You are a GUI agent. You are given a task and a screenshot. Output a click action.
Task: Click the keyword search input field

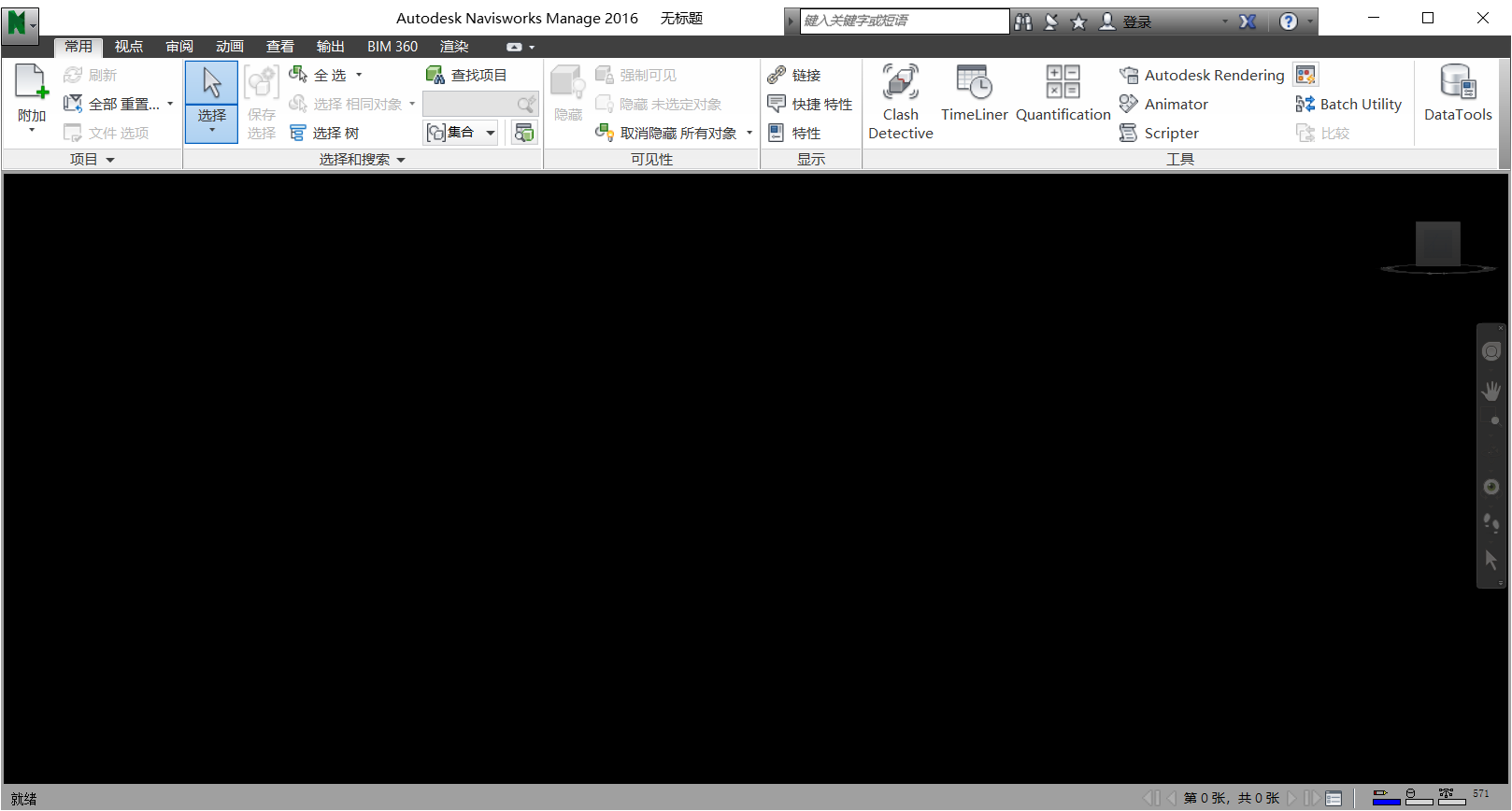(904, 21)
